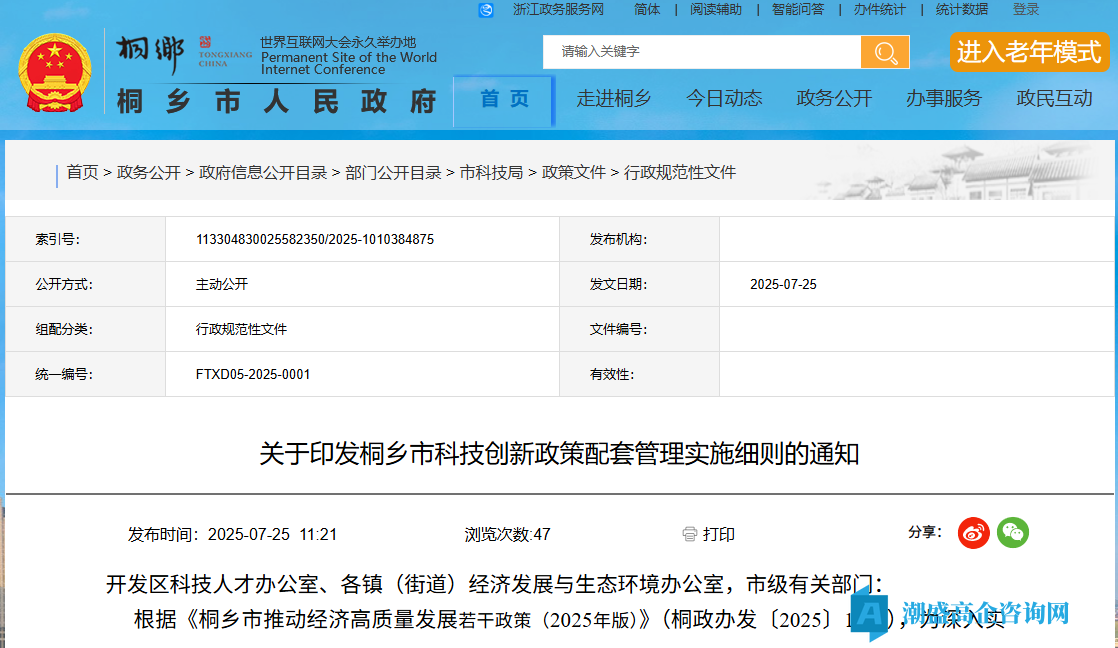Viewport: 1118px width, 648px height.
Task: Click the 桐乡 Tongxiang China calligraphy logo
Action: click(150, 54)
